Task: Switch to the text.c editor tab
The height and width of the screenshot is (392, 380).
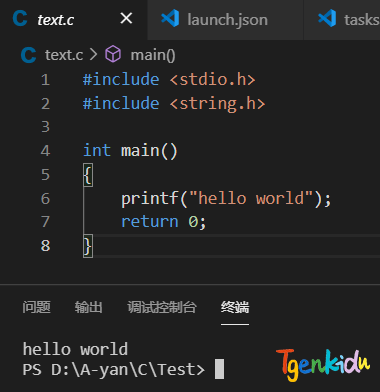Action: [x=73, y=20]
